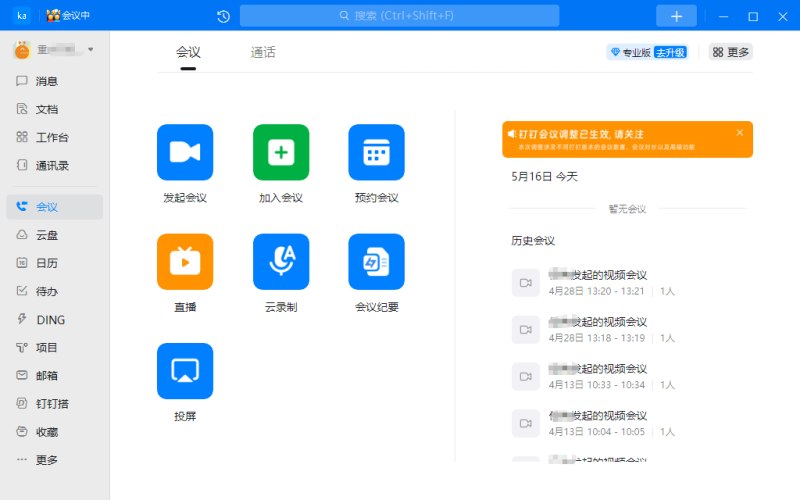Viewport: 800px width, 500px height.
Task: Open DING in the sidebar
Action: click(x=55, y=320)
